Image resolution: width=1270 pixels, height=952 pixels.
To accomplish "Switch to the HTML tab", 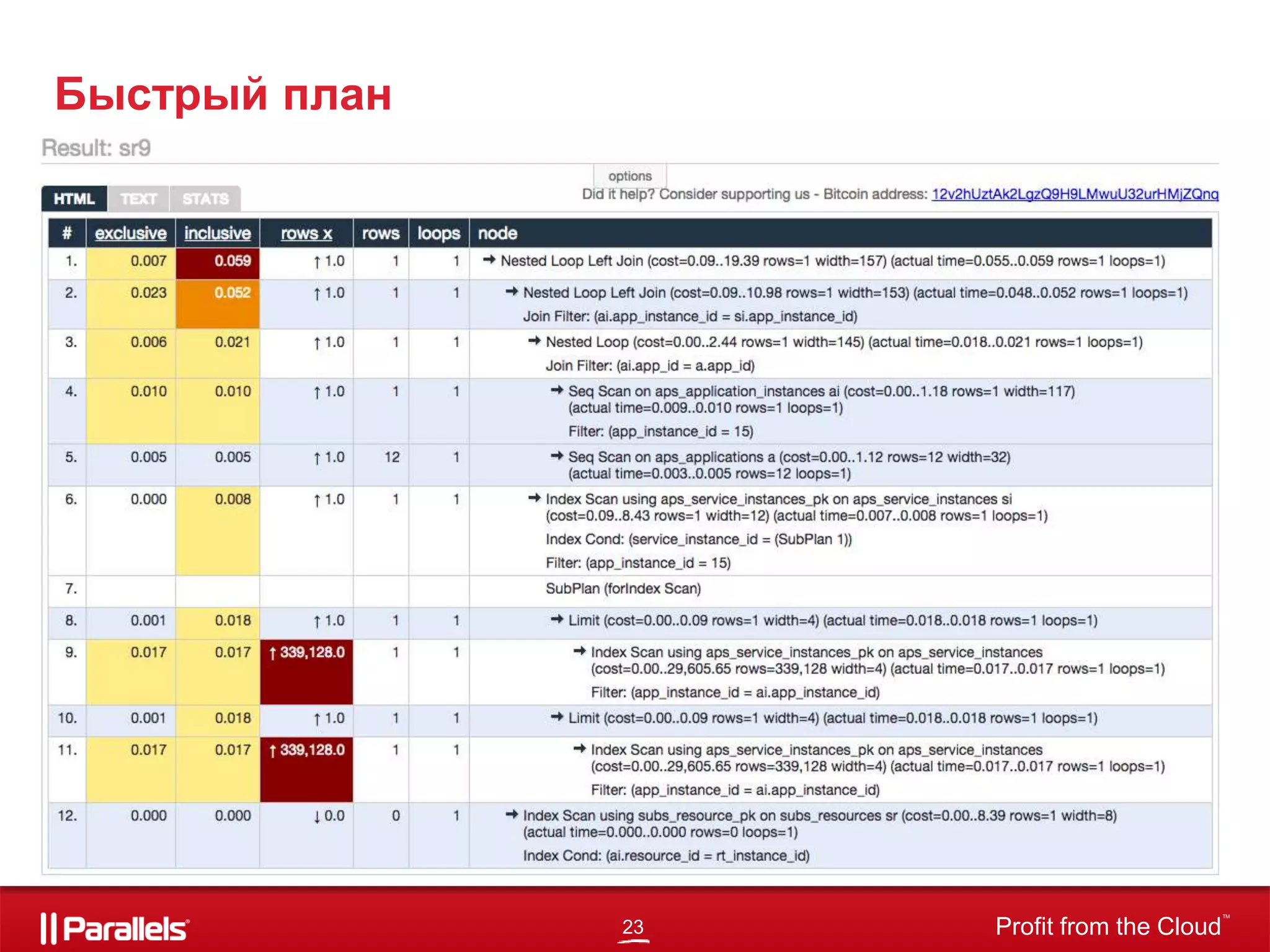I will tap(74, 199).
